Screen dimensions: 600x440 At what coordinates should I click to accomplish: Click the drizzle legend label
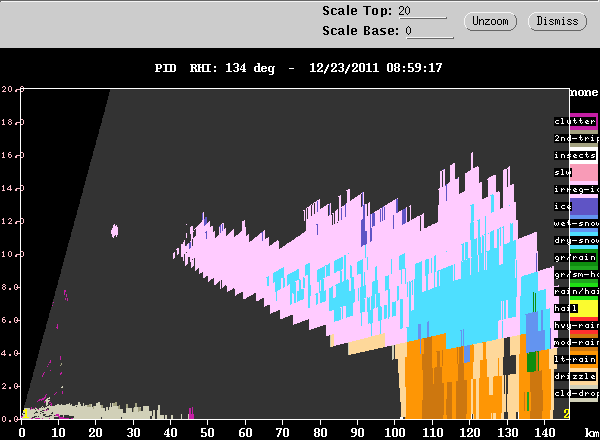coord(575,376)
